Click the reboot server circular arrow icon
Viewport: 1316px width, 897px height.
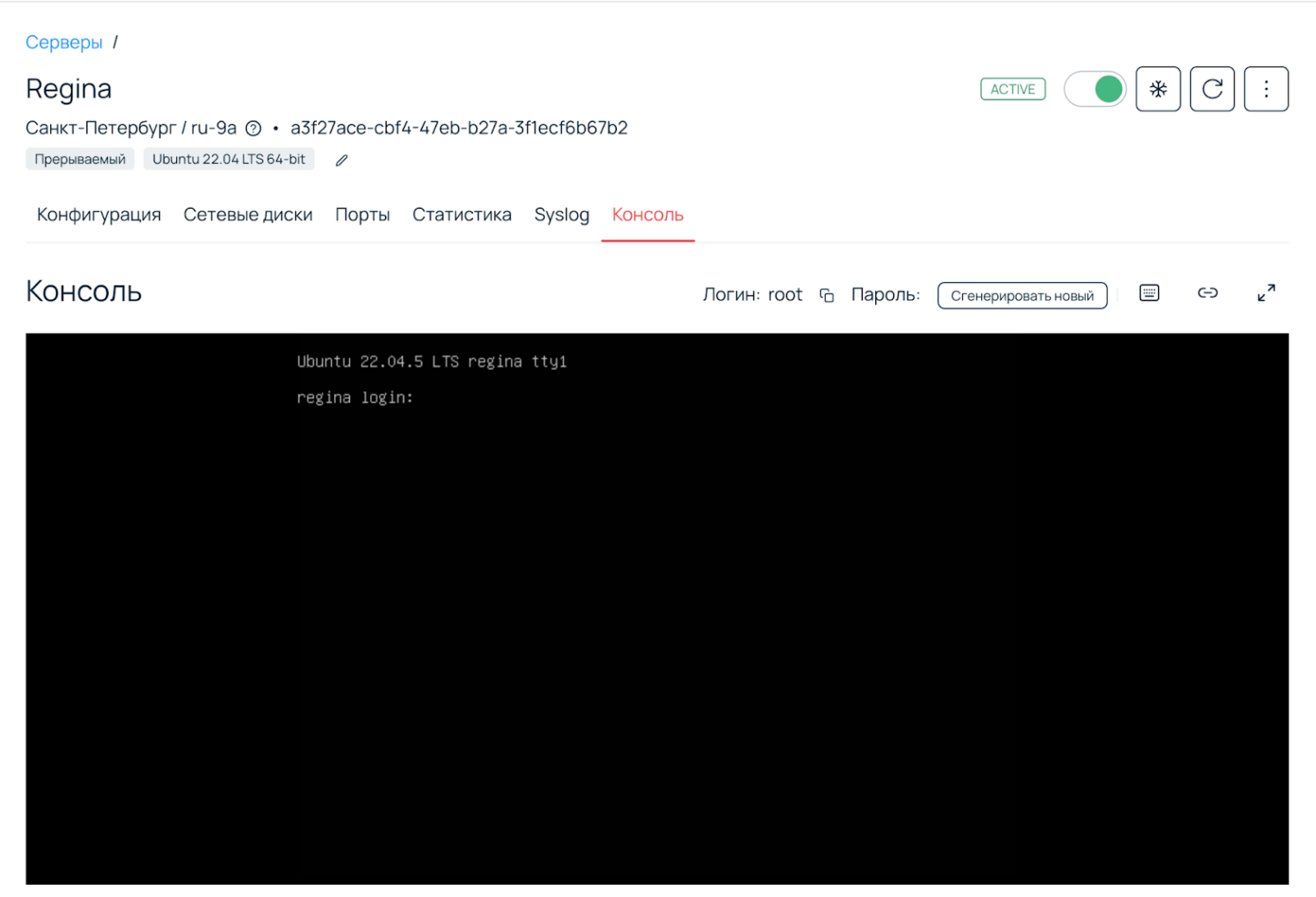click(1212, 89)
